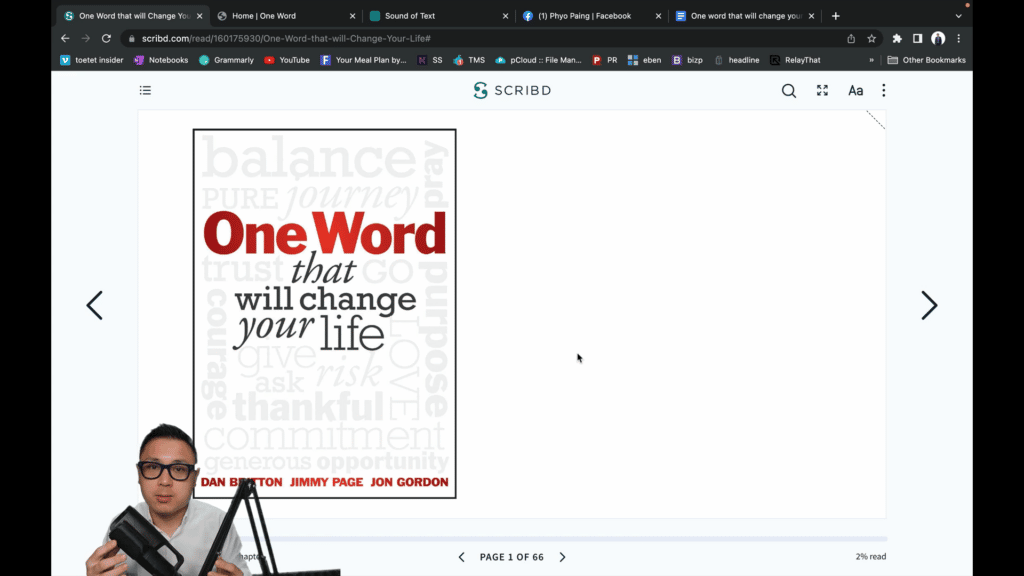1024x576 pixels.
Task: Toggle fullscreen reading mode
Action: pos(822,90)
